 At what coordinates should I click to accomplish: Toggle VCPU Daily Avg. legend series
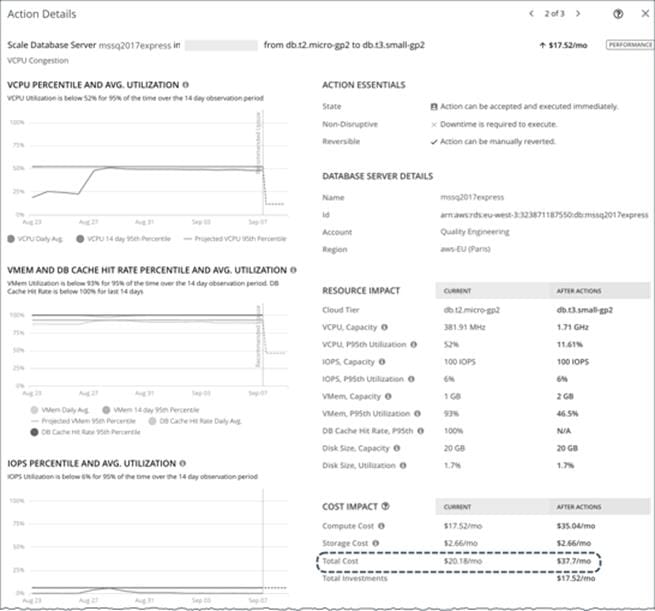click(35, 239)
